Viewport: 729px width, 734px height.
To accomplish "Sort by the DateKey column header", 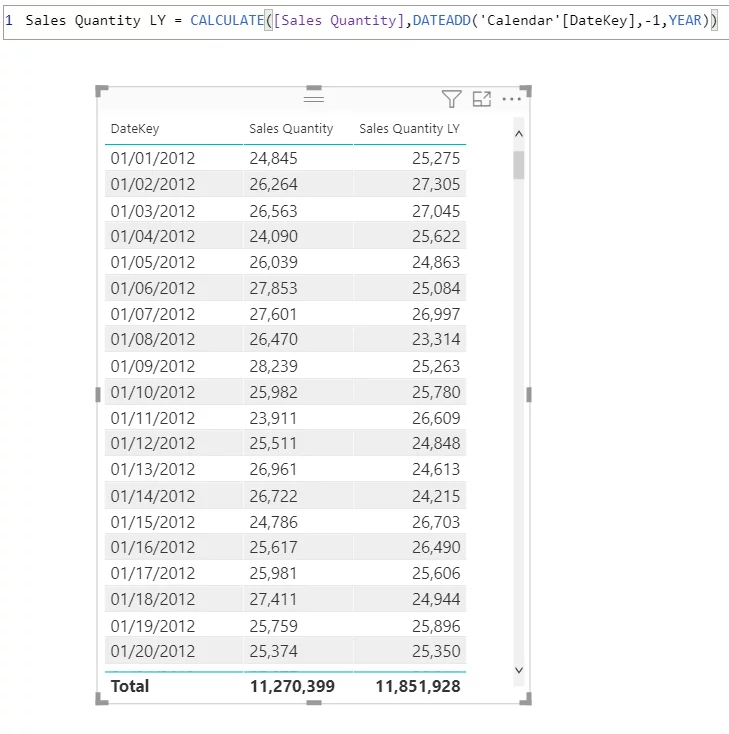I will click(135, 129).
